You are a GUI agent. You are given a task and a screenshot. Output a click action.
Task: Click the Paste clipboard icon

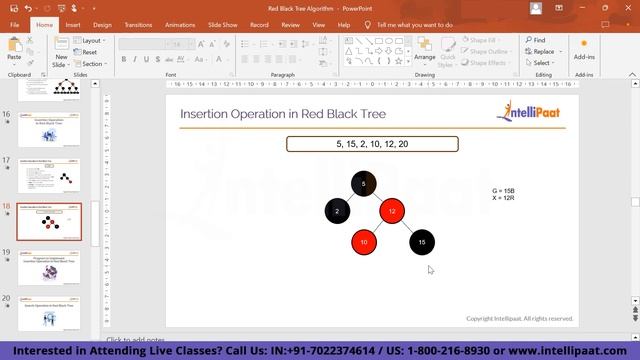point(14,45)
